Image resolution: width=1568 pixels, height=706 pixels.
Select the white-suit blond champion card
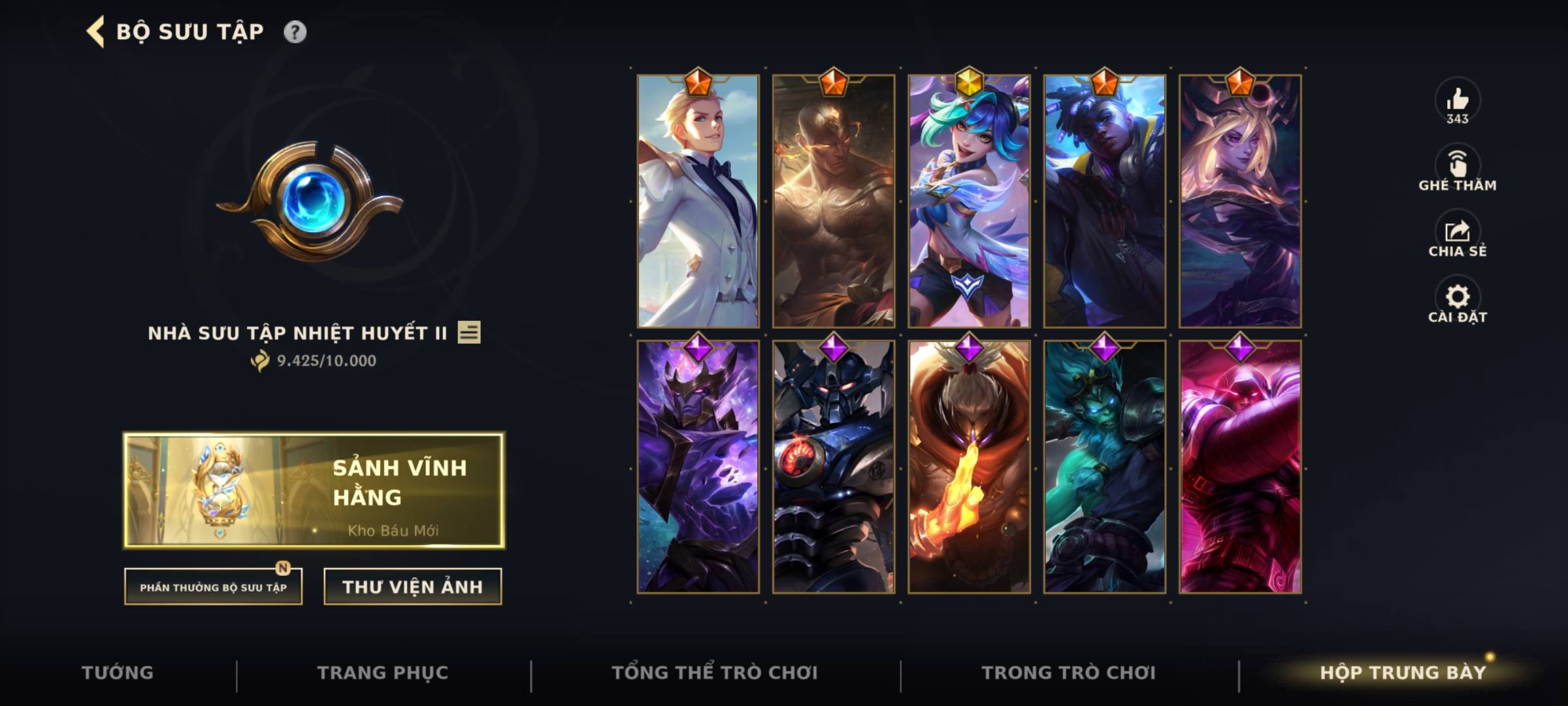698,201
